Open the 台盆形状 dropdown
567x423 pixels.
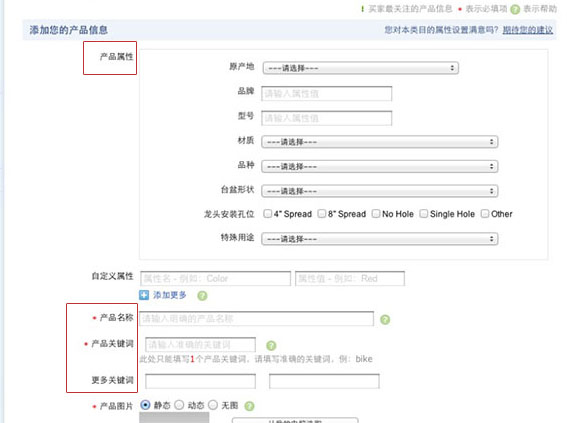click(x=380, y=191)
